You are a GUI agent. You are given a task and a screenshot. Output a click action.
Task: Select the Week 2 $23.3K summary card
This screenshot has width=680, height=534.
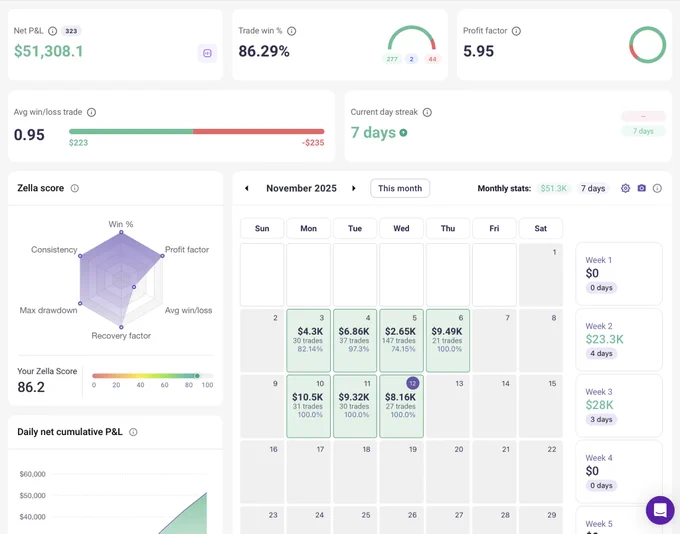tap(619, 340)
